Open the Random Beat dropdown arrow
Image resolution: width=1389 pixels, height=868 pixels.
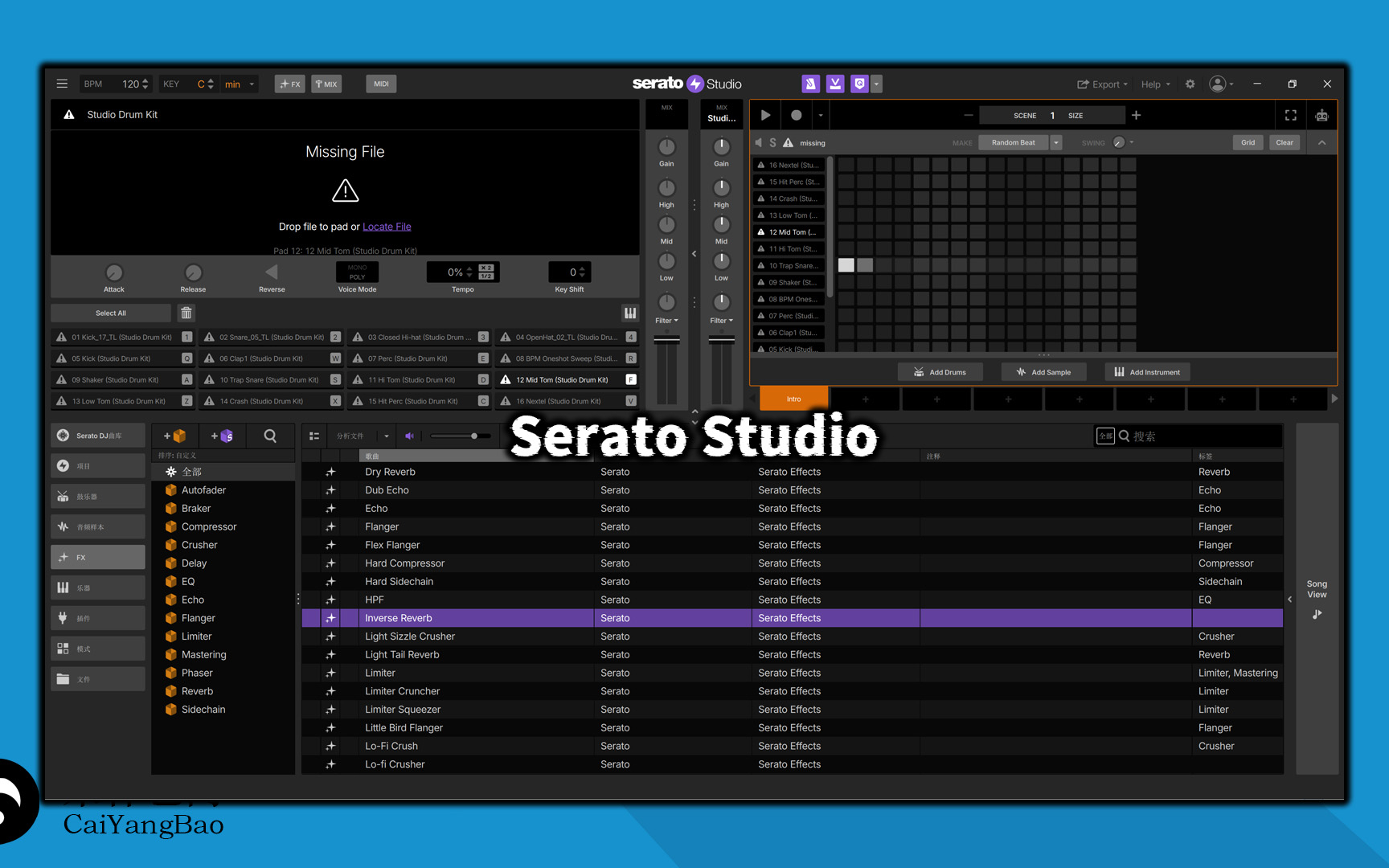[x=1056, y=143]
